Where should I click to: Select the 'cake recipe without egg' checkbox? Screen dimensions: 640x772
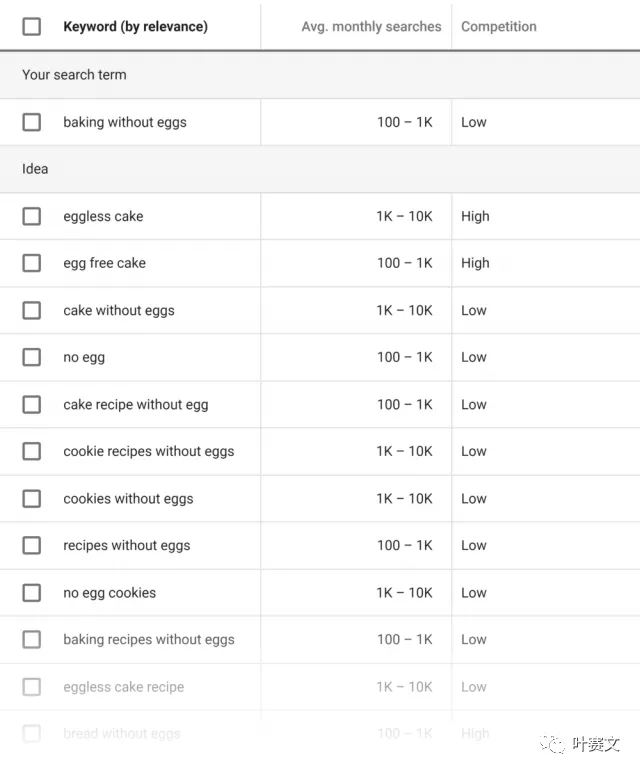point(32,404)
